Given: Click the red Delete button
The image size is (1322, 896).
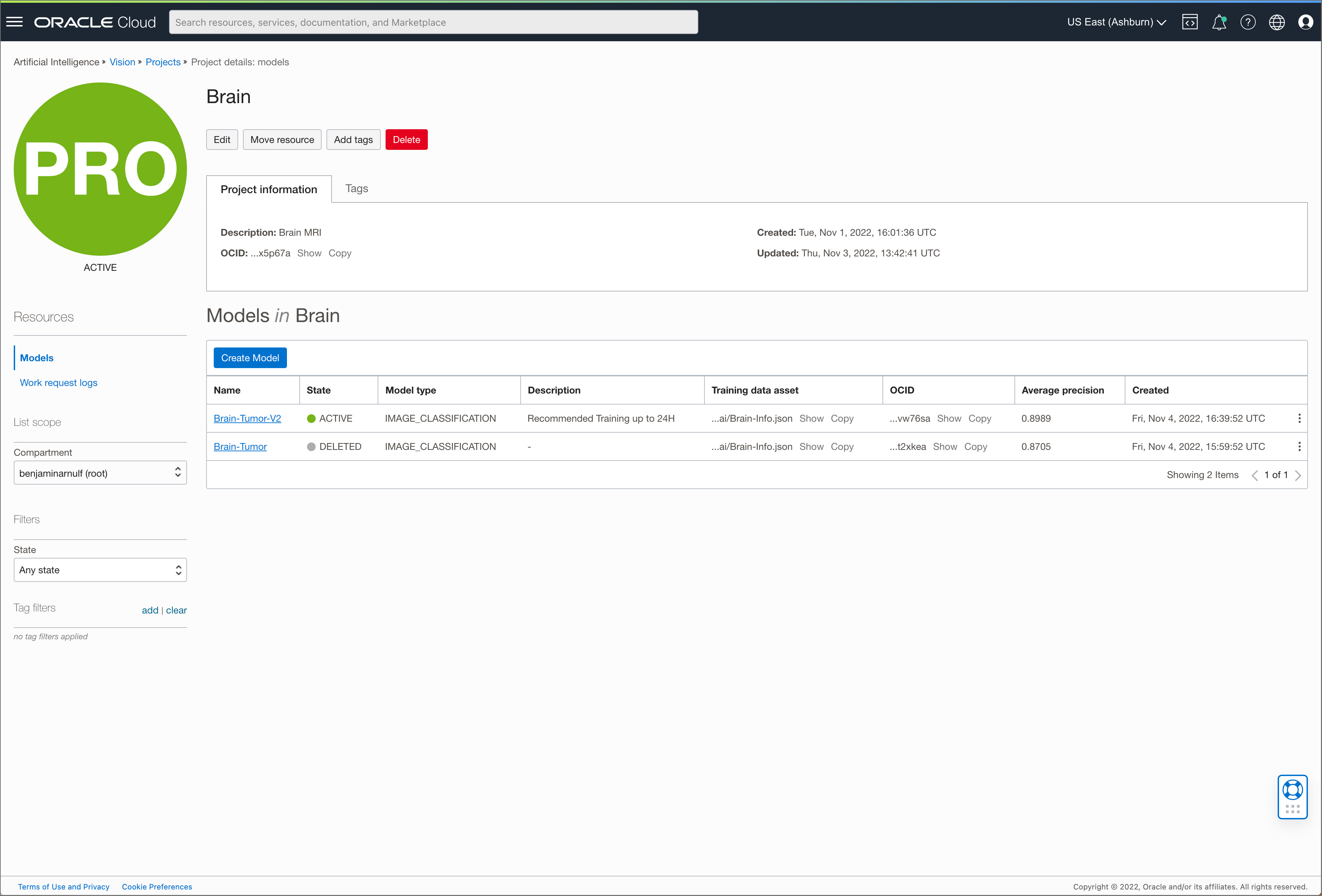Looking at the screenshot, I should (406, 140).
